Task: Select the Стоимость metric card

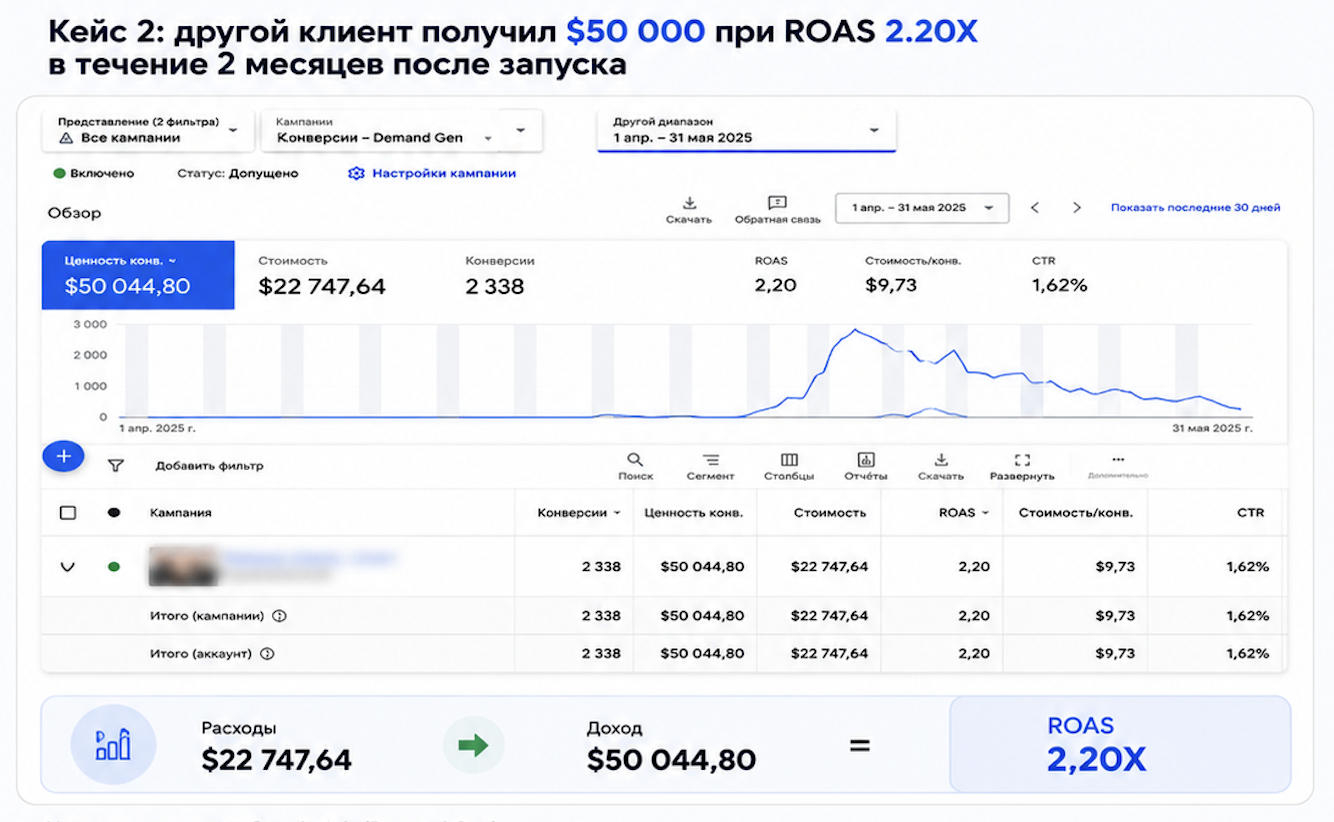Action: (322, 275)
